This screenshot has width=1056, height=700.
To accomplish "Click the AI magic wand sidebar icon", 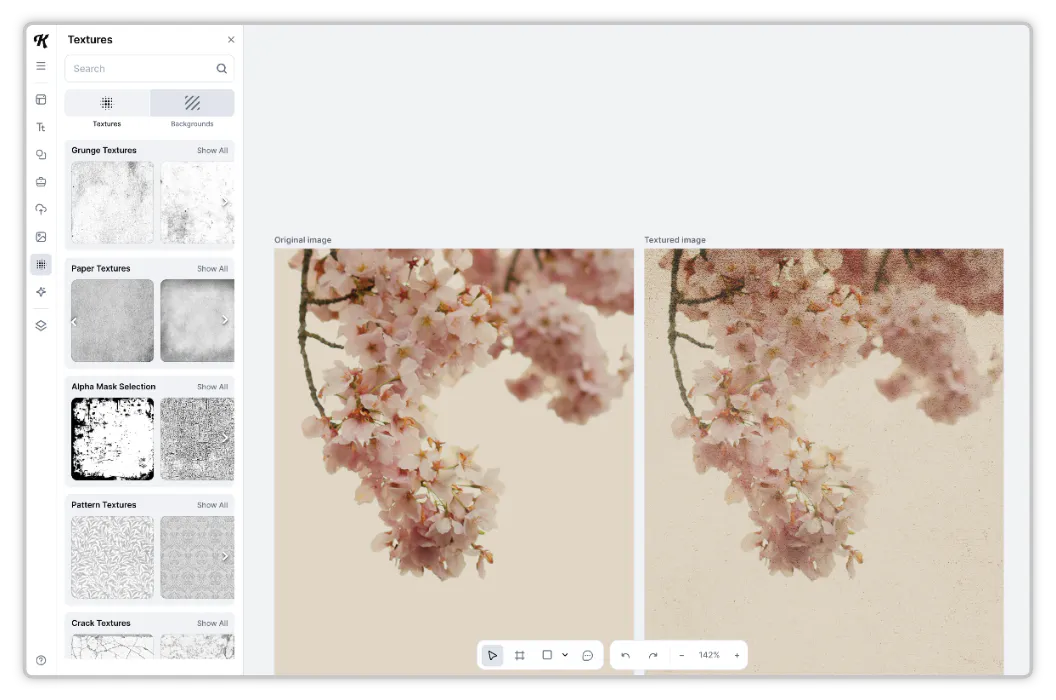I will click(x=41, y=292).
